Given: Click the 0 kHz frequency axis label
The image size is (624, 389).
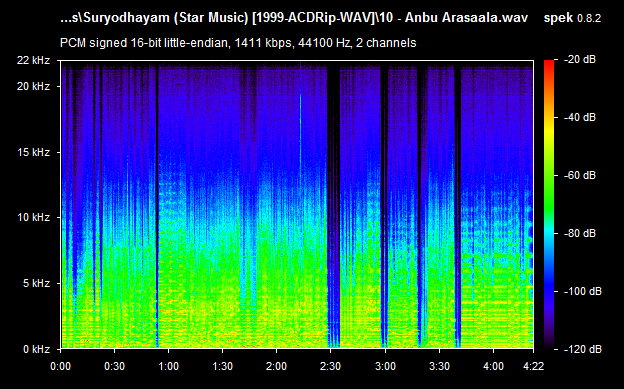Looking at the screenshot, I should coord(37,349).
